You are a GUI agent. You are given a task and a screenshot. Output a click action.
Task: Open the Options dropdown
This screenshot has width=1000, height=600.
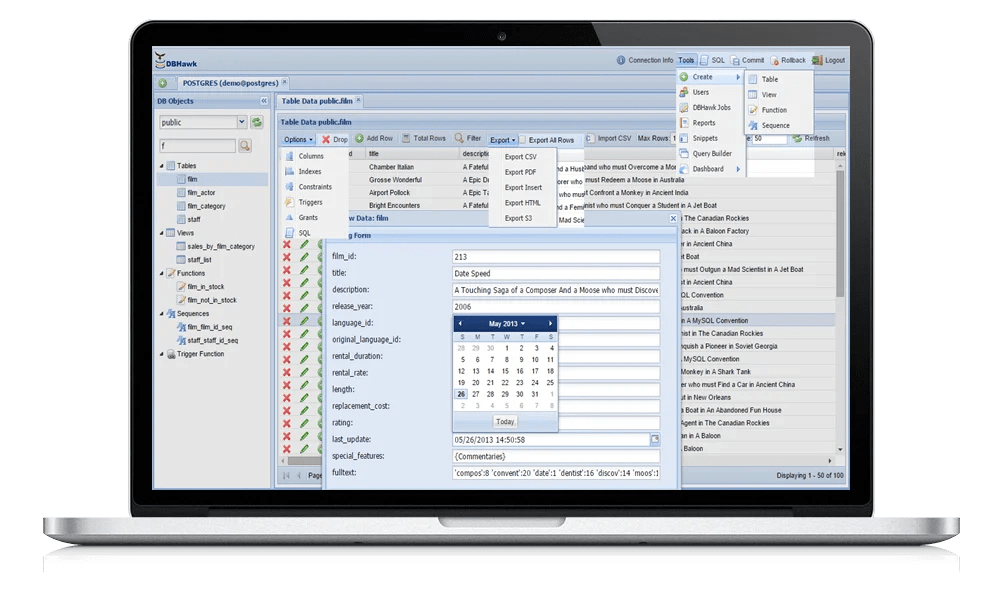point(297,140)
